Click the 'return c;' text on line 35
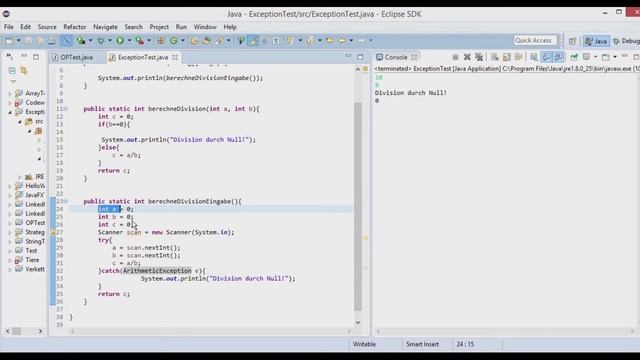 (x=114, y=294)
